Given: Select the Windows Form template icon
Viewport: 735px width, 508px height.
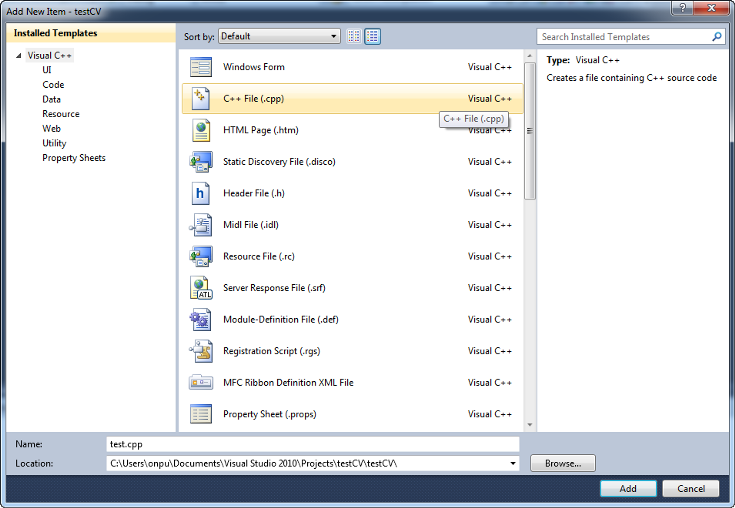Looking at the screenshot, I should tap(201, 67).
